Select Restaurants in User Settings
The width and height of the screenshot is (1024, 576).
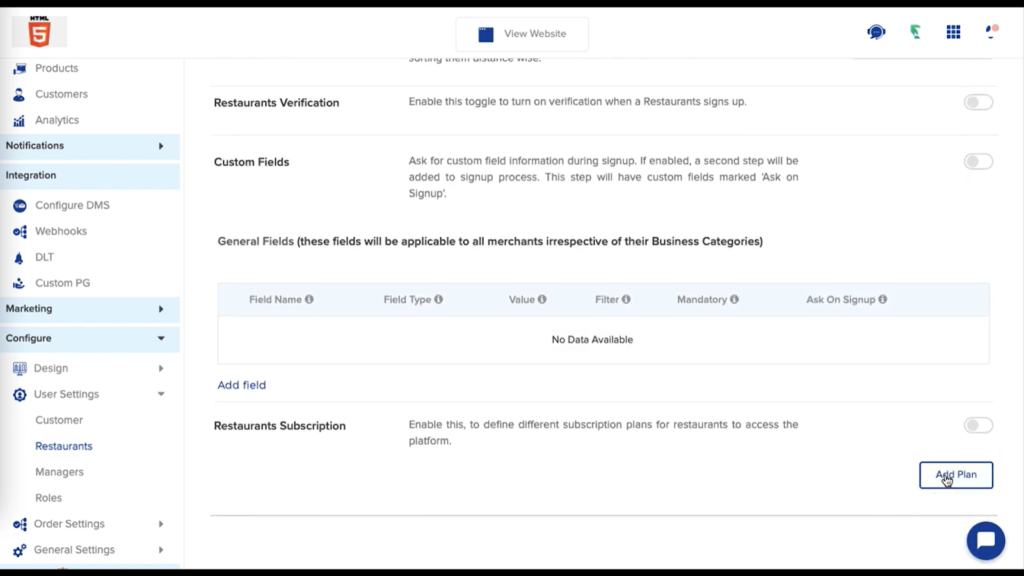pyautogui.click(x=63, y=446)
